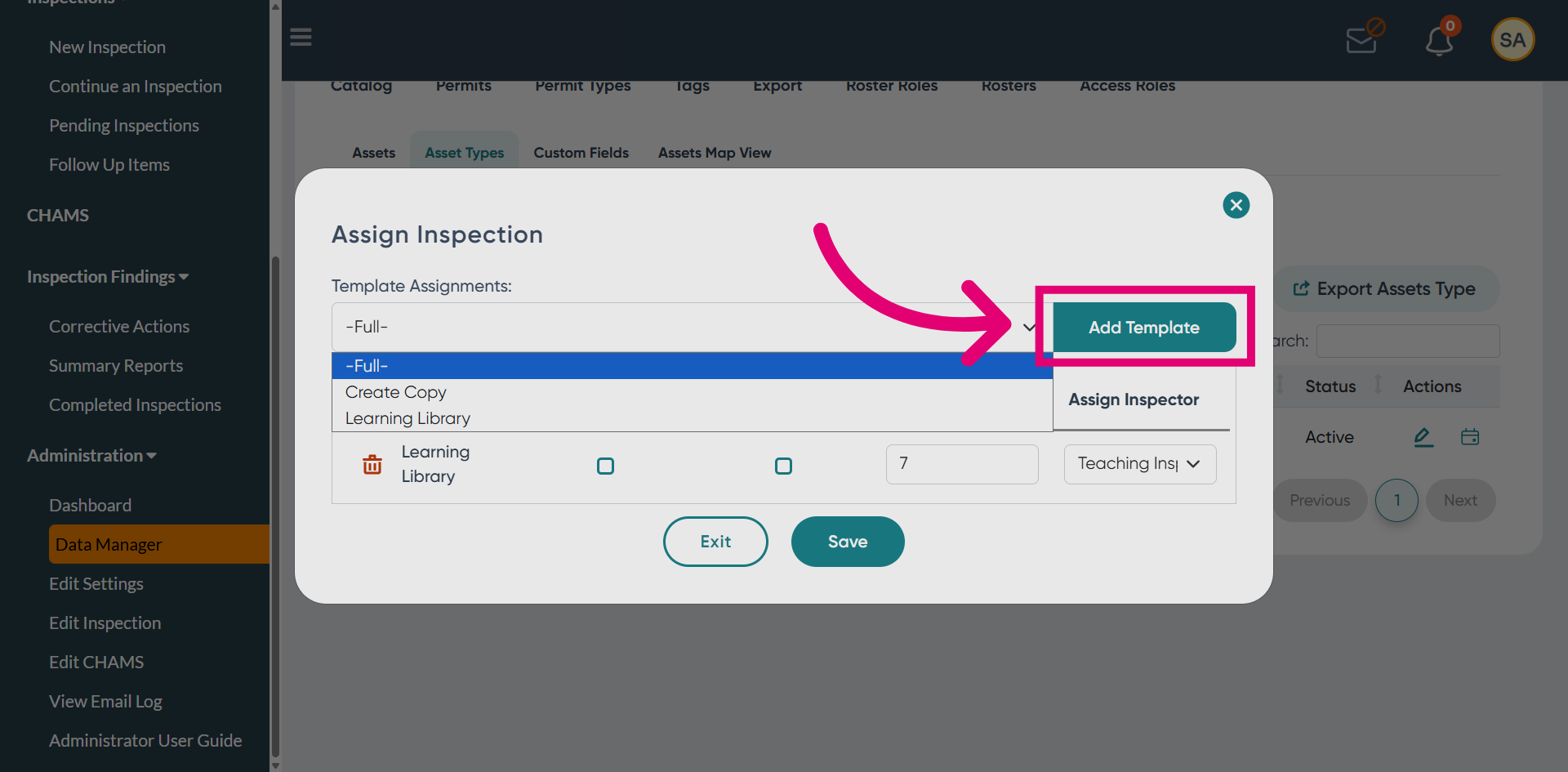Collapse the Inspection Findings section
Viewport: 1568px width, 772px height.
(108, 277)
